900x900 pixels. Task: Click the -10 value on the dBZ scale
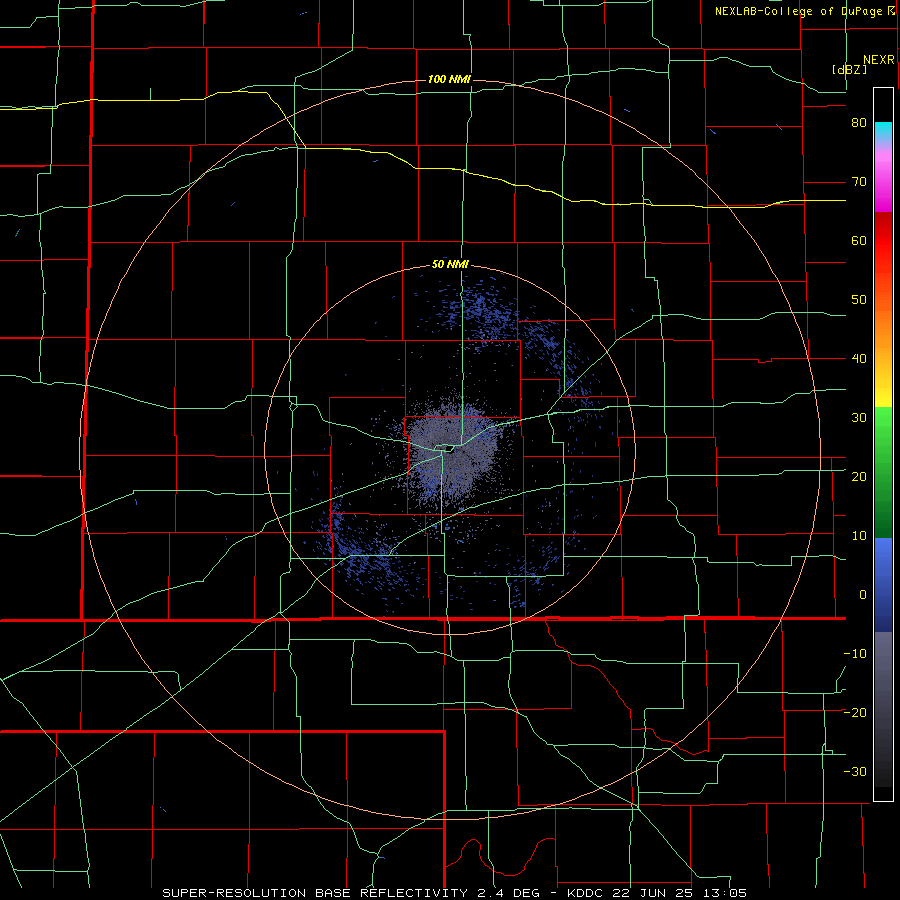855,653
